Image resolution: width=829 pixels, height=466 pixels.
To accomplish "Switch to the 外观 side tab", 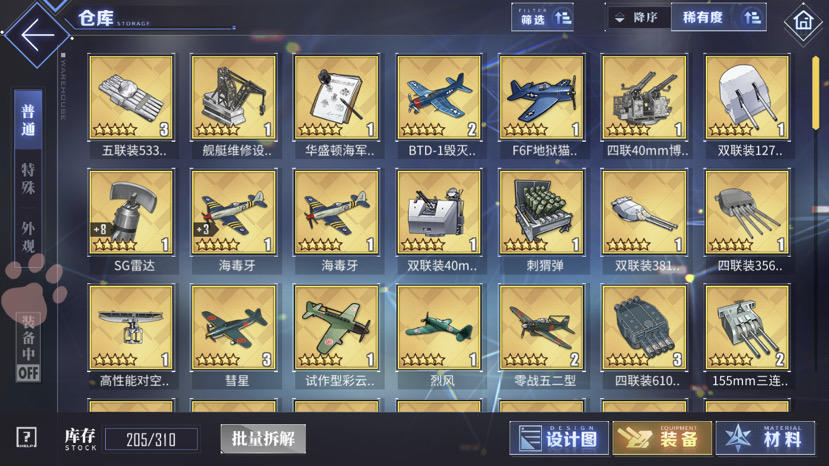I will click(x=28, y=236).
